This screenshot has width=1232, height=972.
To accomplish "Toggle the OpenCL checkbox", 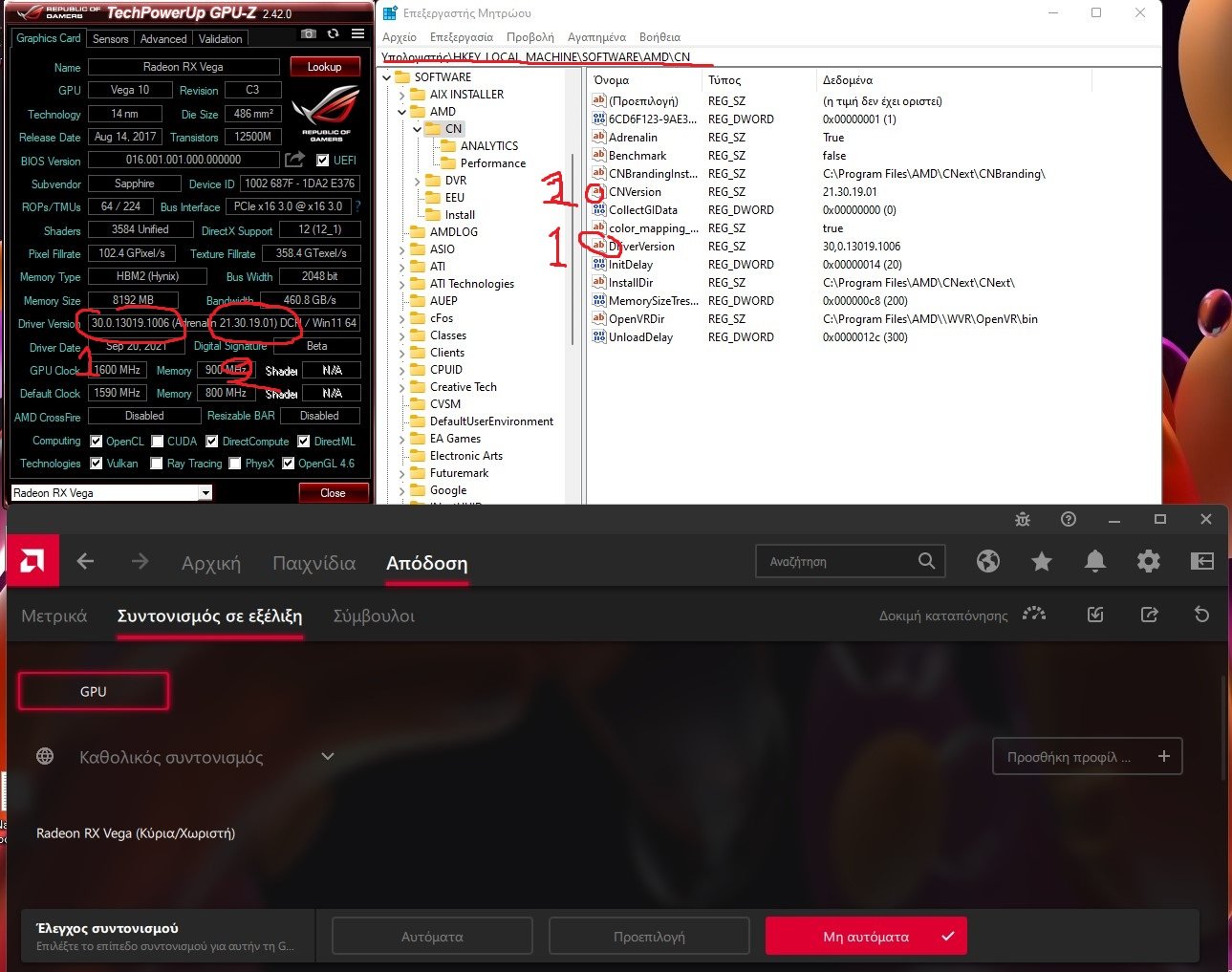I will pyautogui.click(x=97, y=442).
